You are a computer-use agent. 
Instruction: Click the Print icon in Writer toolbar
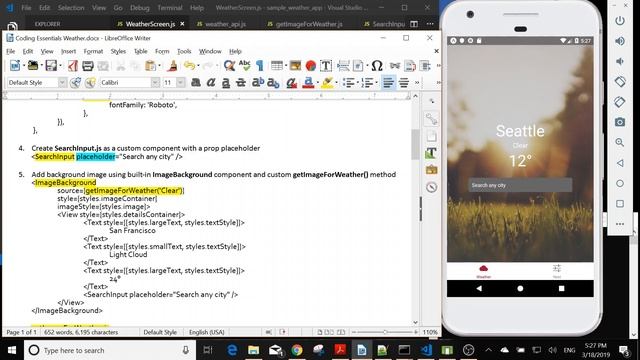pos(88,66)
